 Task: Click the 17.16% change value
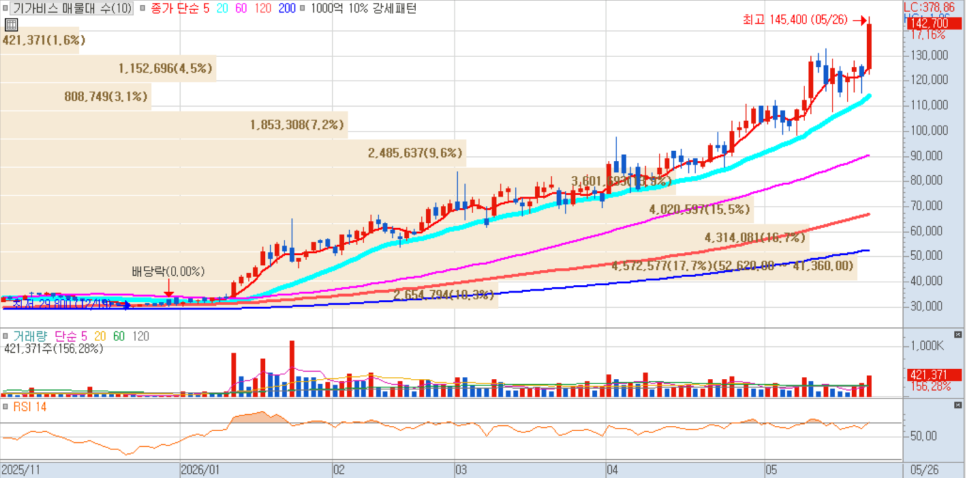928,35
